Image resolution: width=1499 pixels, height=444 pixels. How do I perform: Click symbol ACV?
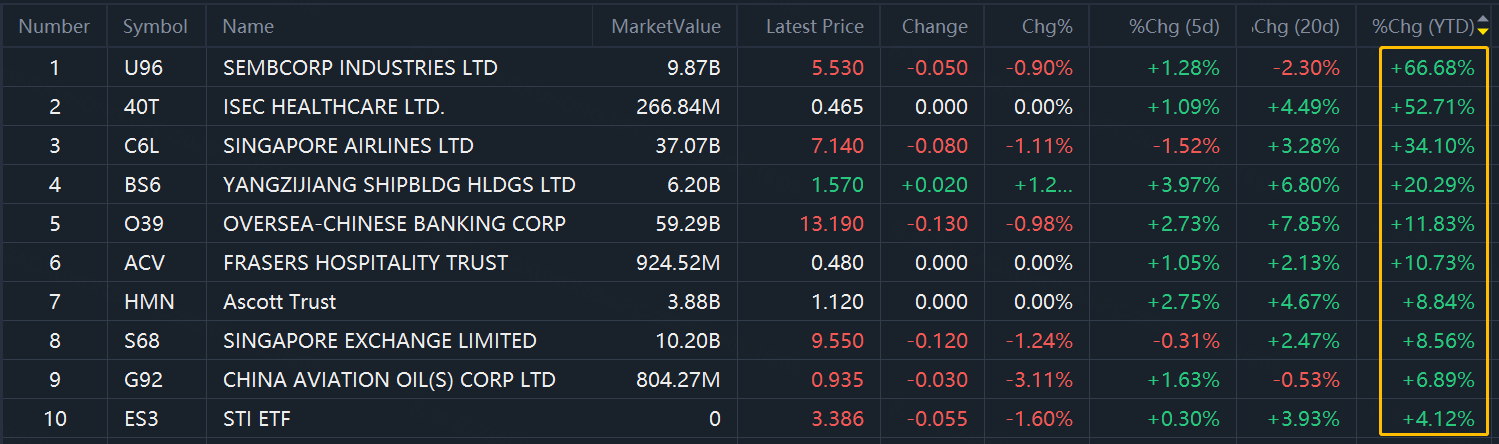point(144,263)
